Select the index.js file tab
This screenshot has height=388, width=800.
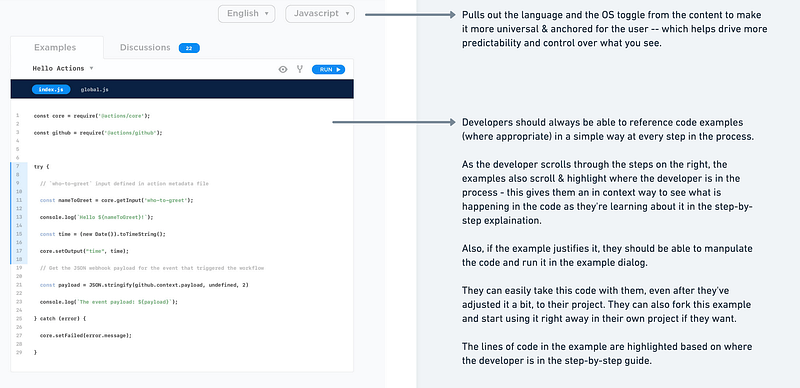point(51,89)
